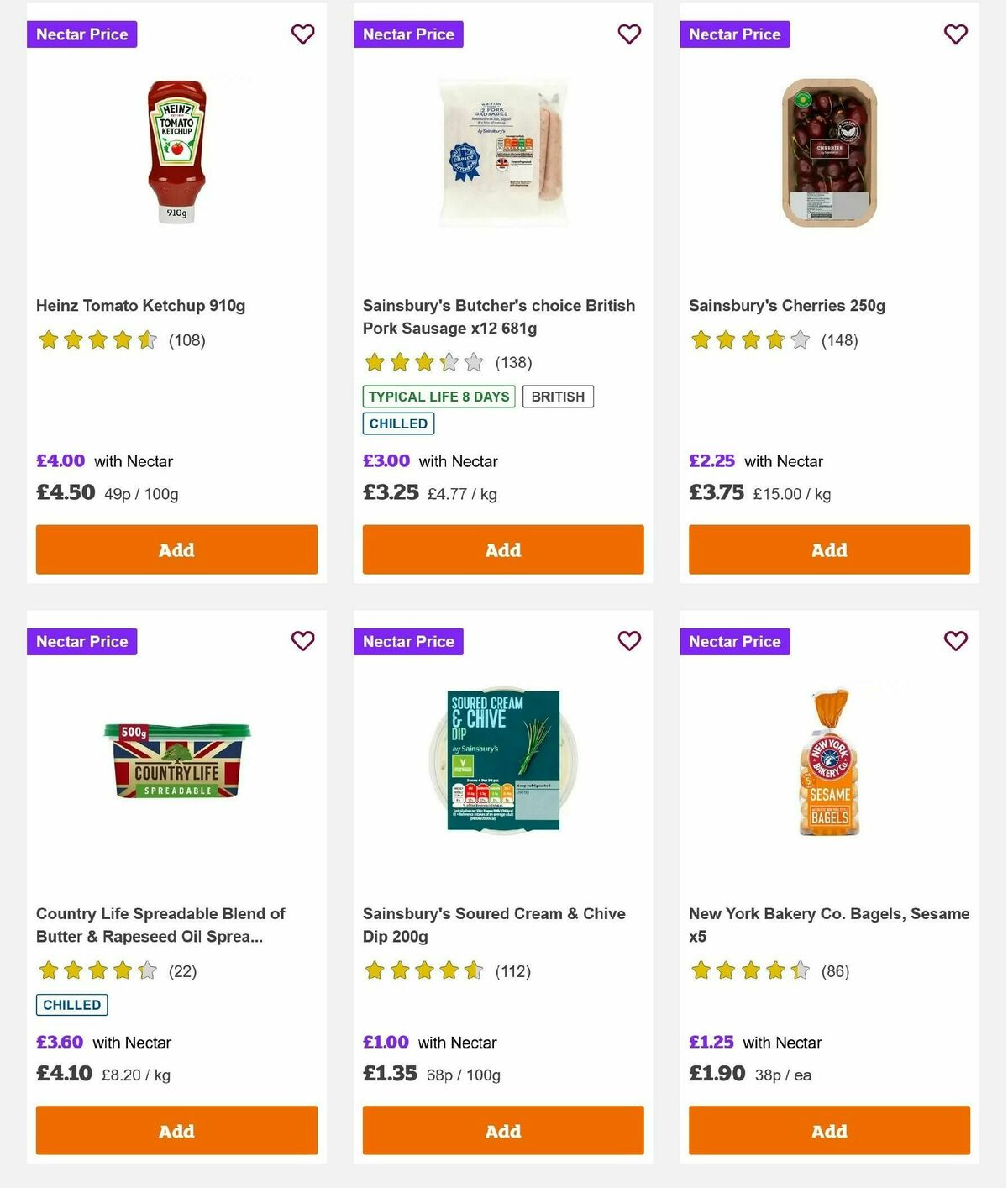Click the star rating for Soured Cream Dip
The image size is (1008, 1188).
pyautogui.click(x=424, y=970)
